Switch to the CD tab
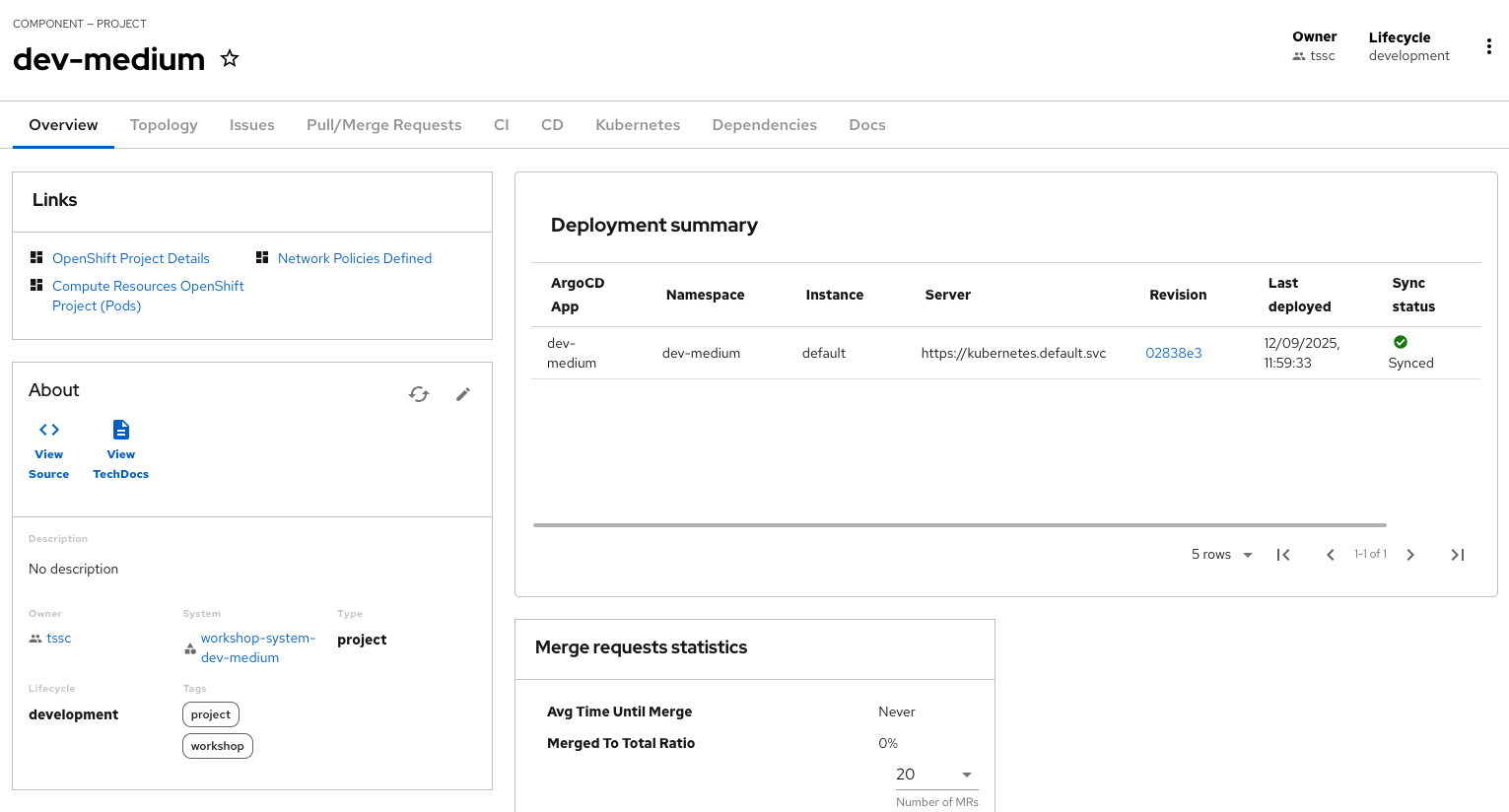Image resolution: width=1509 pixels, height=812 pixels. tap(552, 125)
